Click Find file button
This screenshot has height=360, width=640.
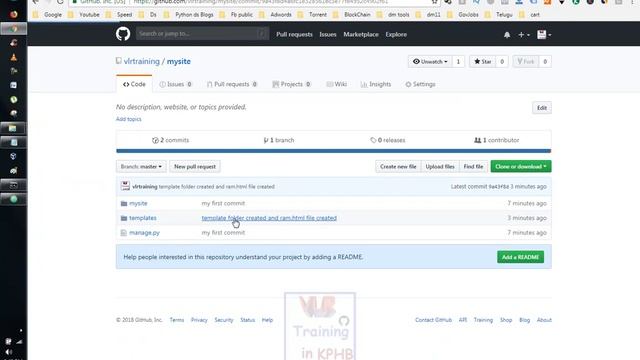pos(473,167)
